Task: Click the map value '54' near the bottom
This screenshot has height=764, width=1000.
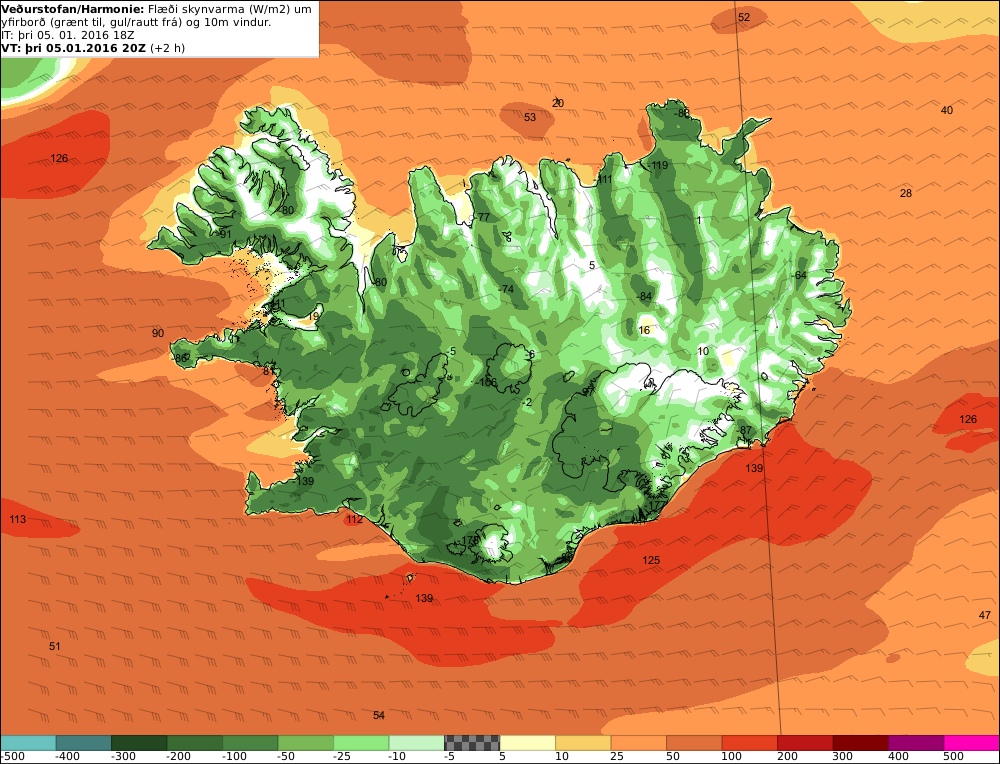Action: (x=379, y=716)
